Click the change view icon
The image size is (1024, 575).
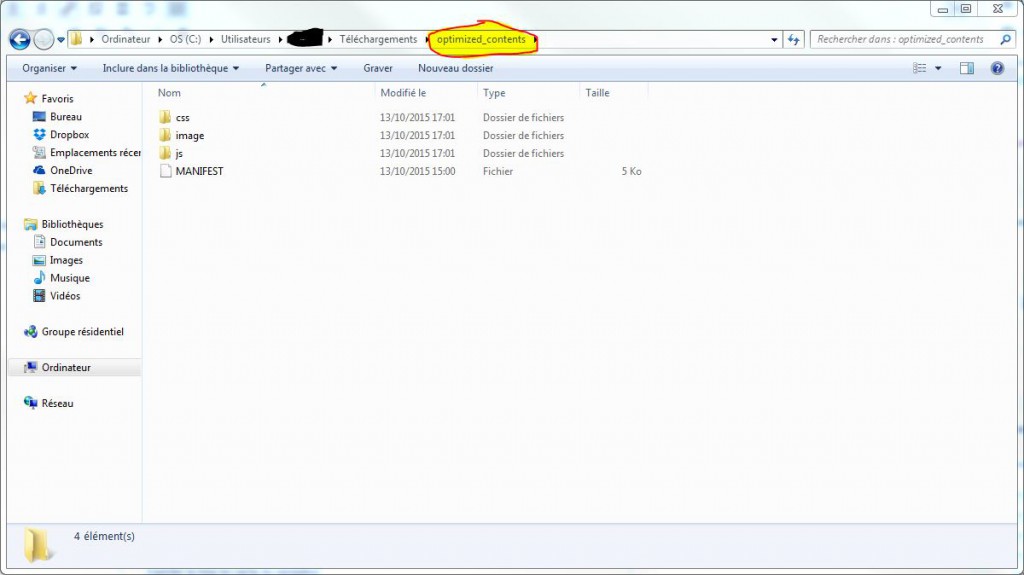click(x=920, y=68)
